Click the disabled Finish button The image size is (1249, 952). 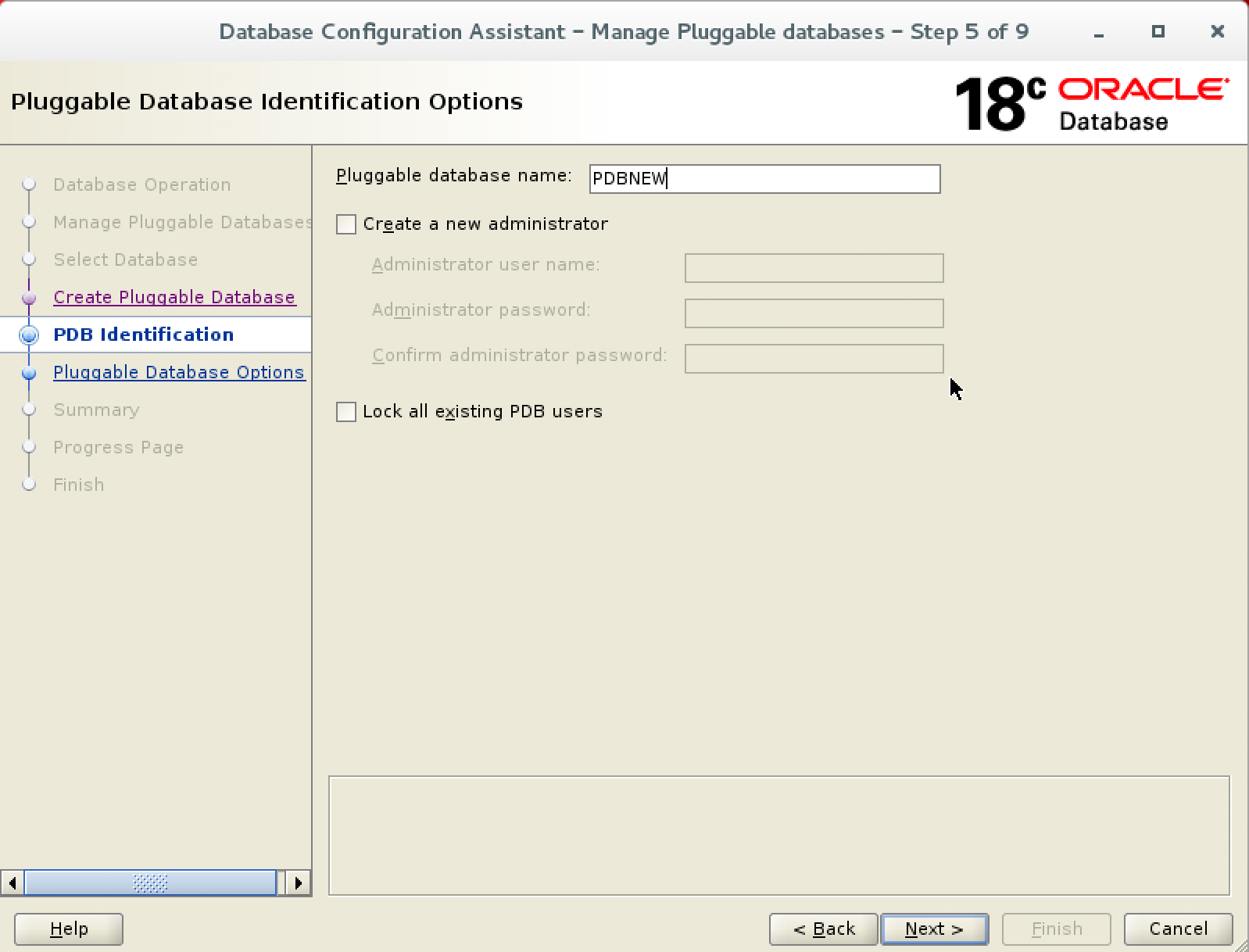1057,929
